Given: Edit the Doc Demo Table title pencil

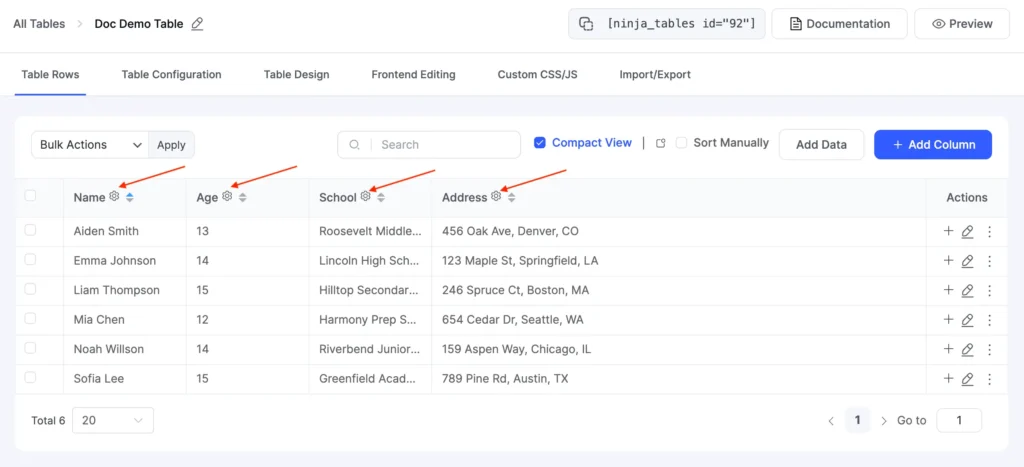Looking at the screenshot, I should (197, 24).
